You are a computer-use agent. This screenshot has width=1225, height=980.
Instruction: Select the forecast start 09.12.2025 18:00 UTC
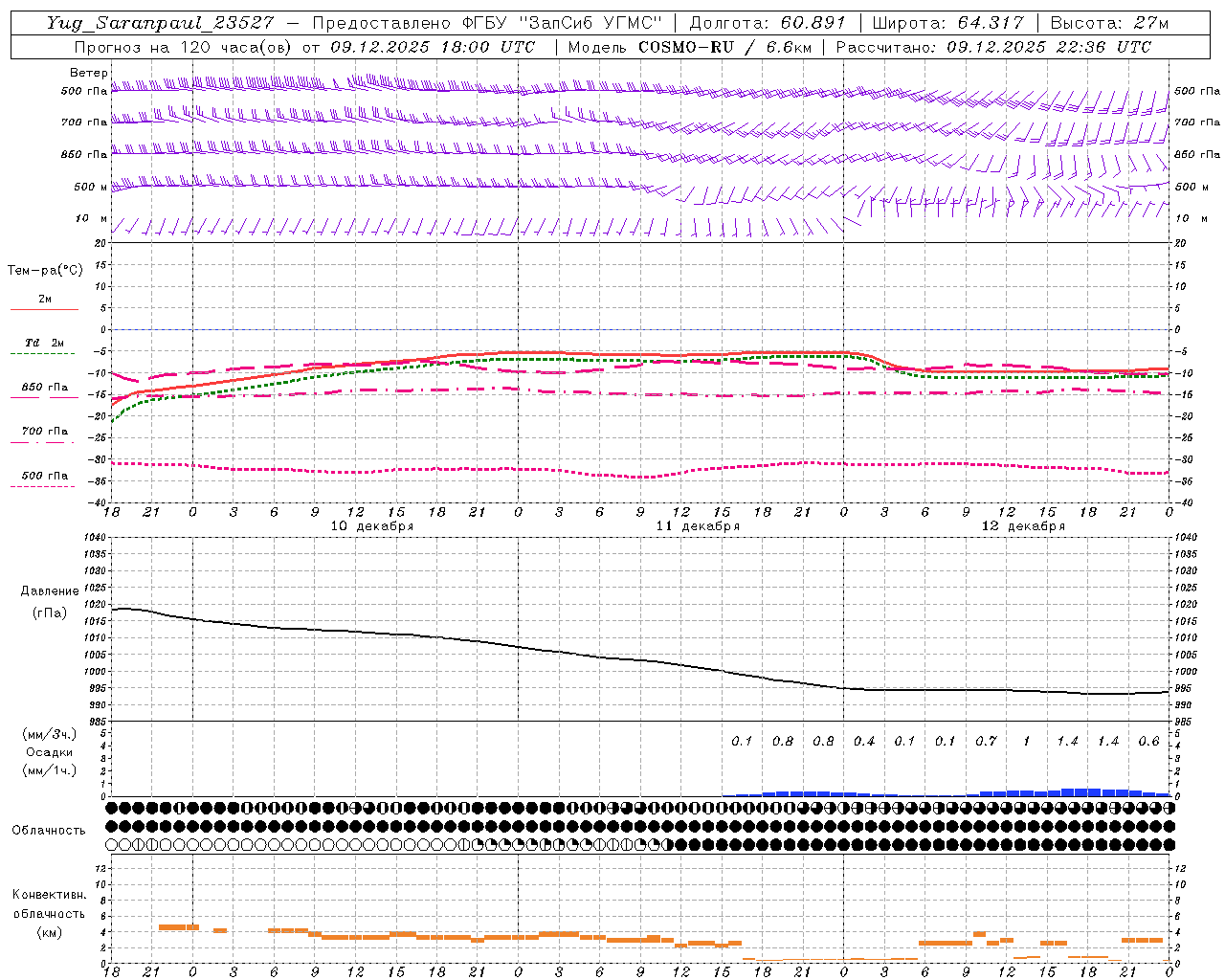click(x=433, y=47)
